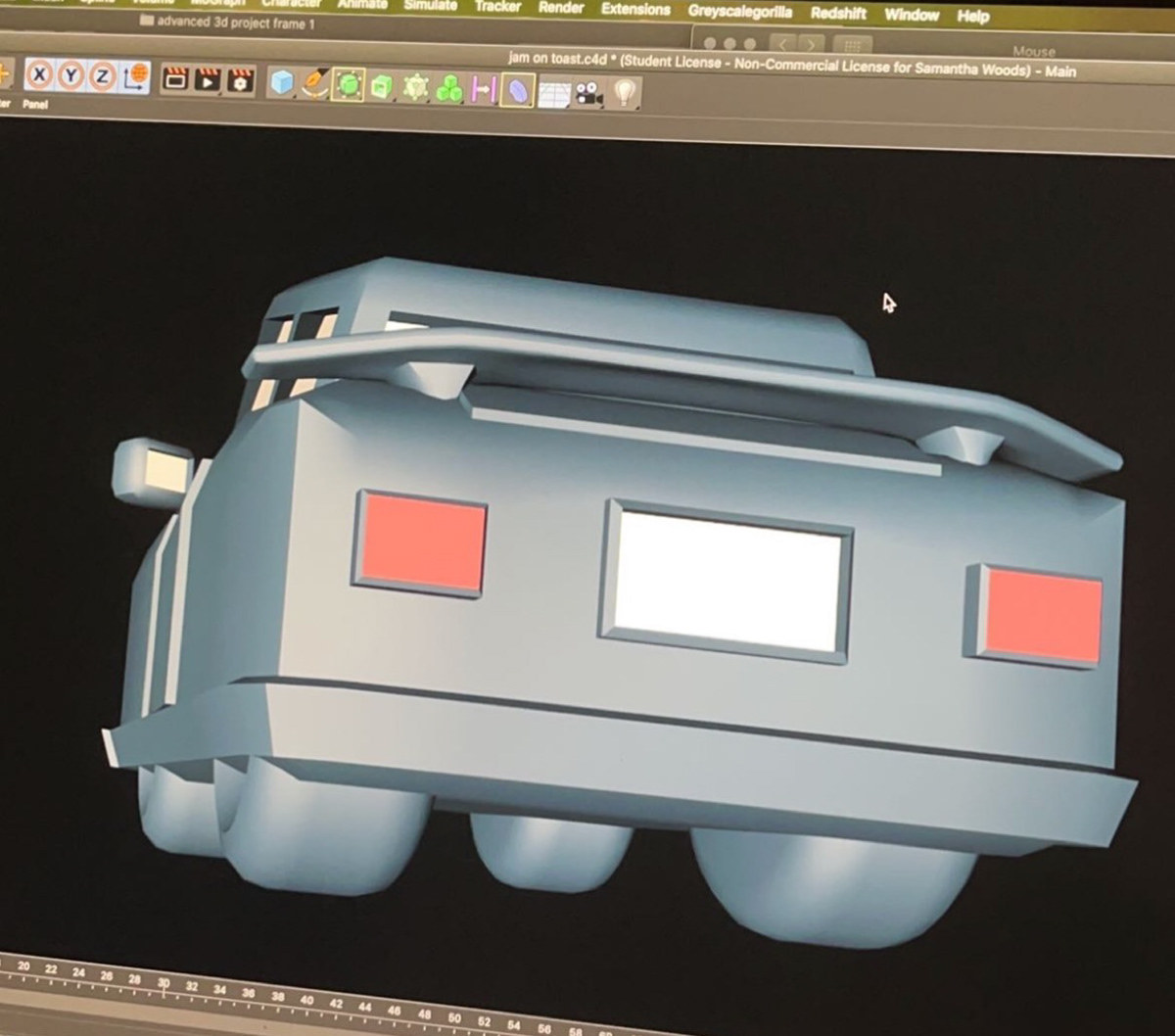Viewport: 1175px width, 1036px height.
Task: Open the Render menu
Action: [x=562, y=8]
